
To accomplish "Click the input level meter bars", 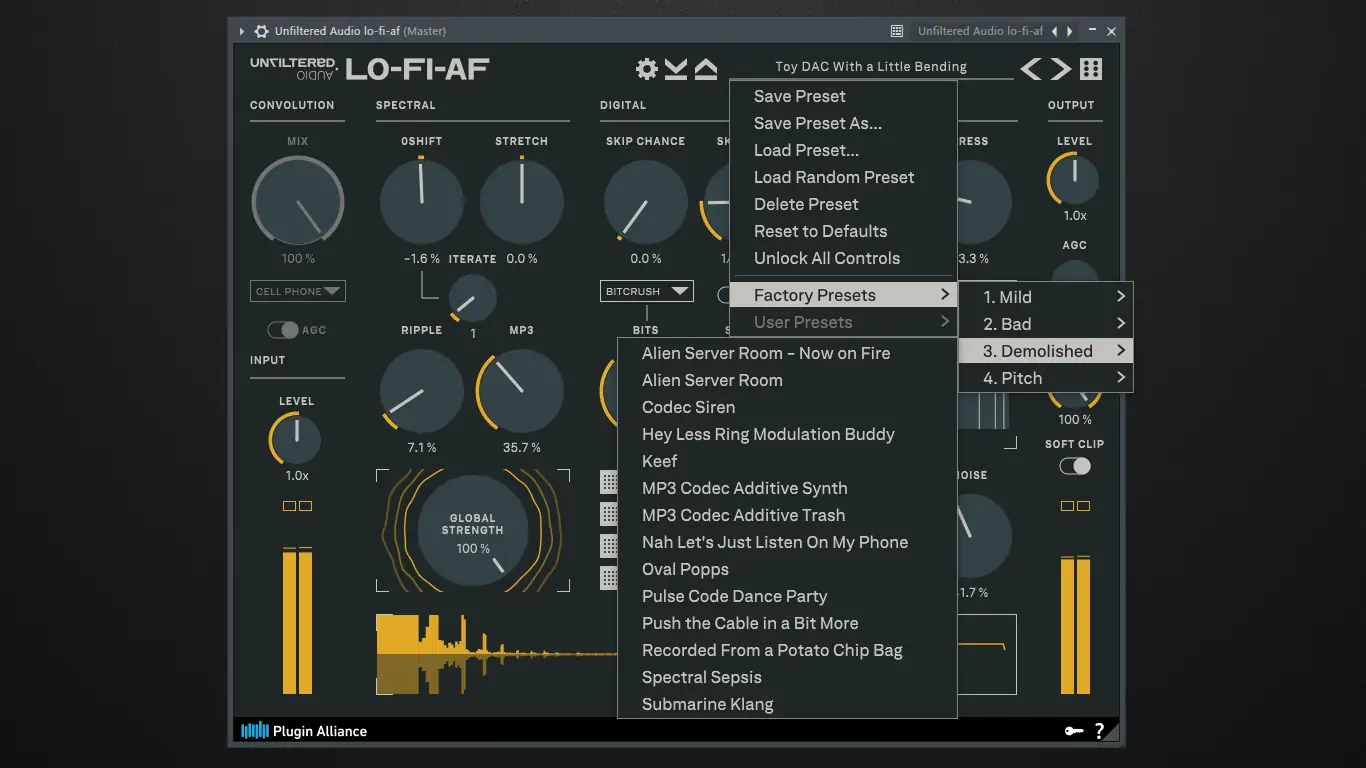I will [297, 620].
